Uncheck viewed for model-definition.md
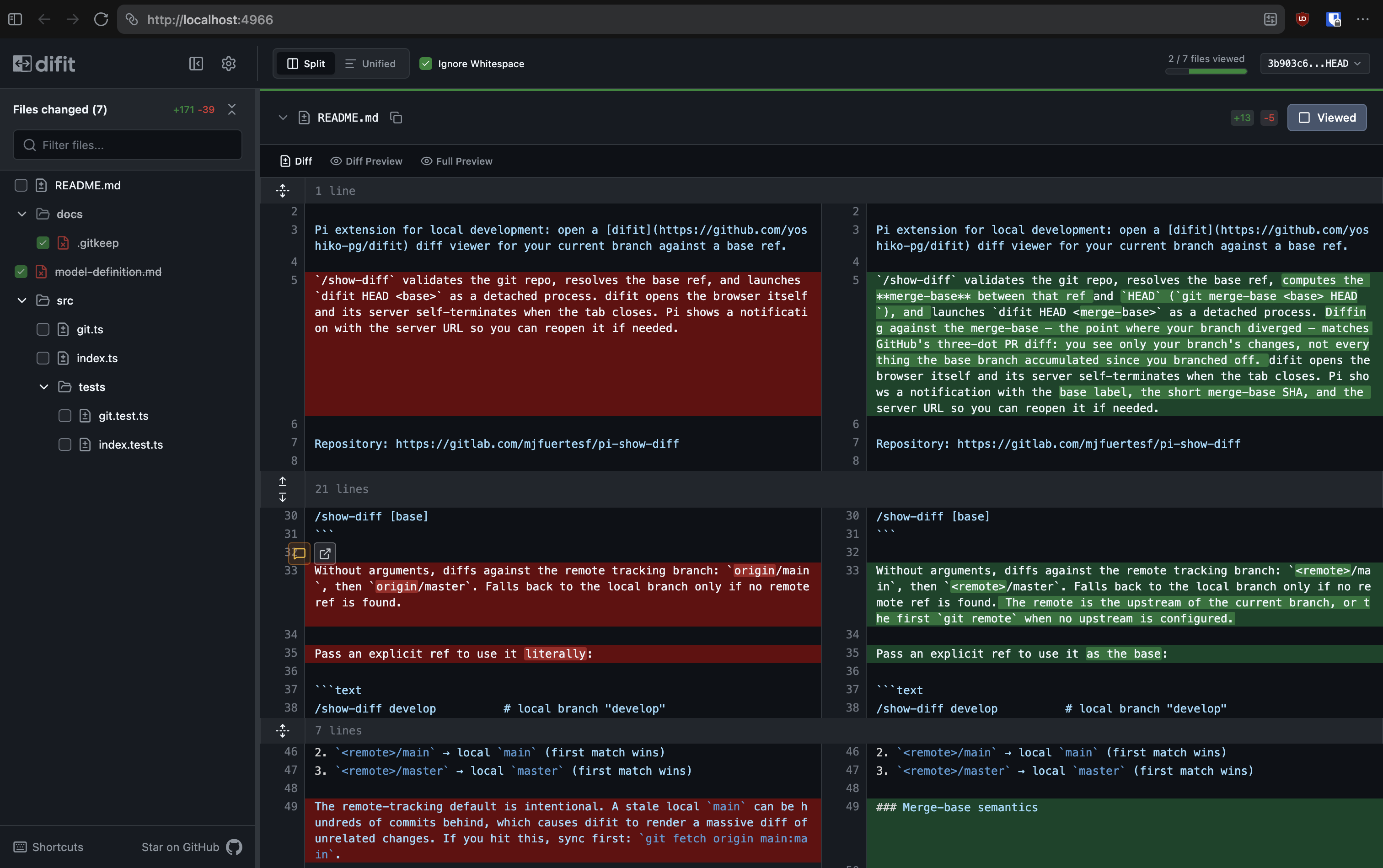 [x=21, y=272]
